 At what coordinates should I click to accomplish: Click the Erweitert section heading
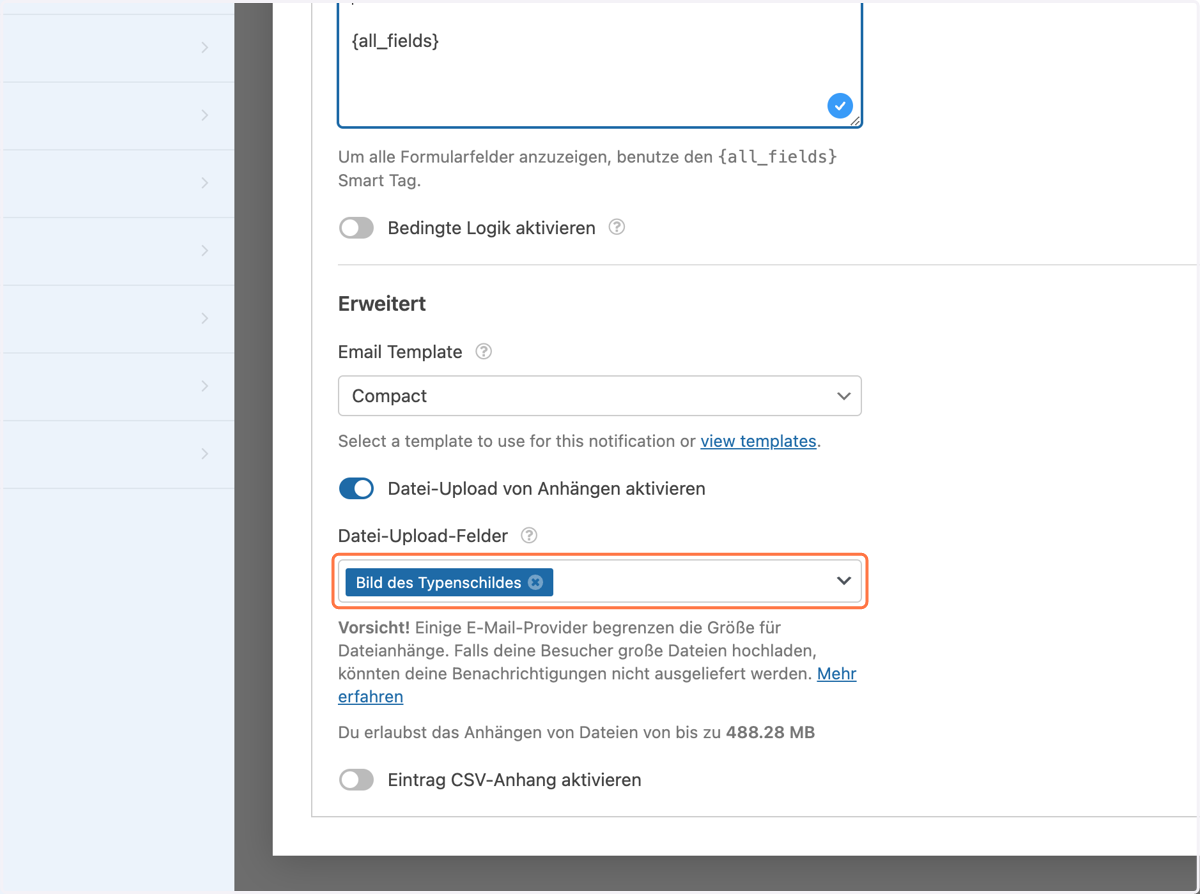pos(382,304)
